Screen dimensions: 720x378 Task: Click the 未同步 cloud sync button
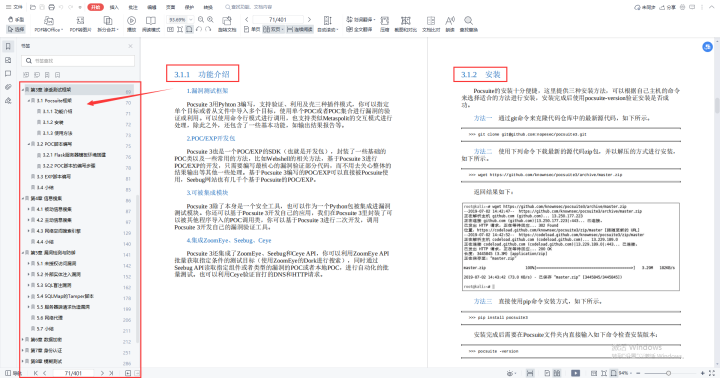click(x=645, y=7)
